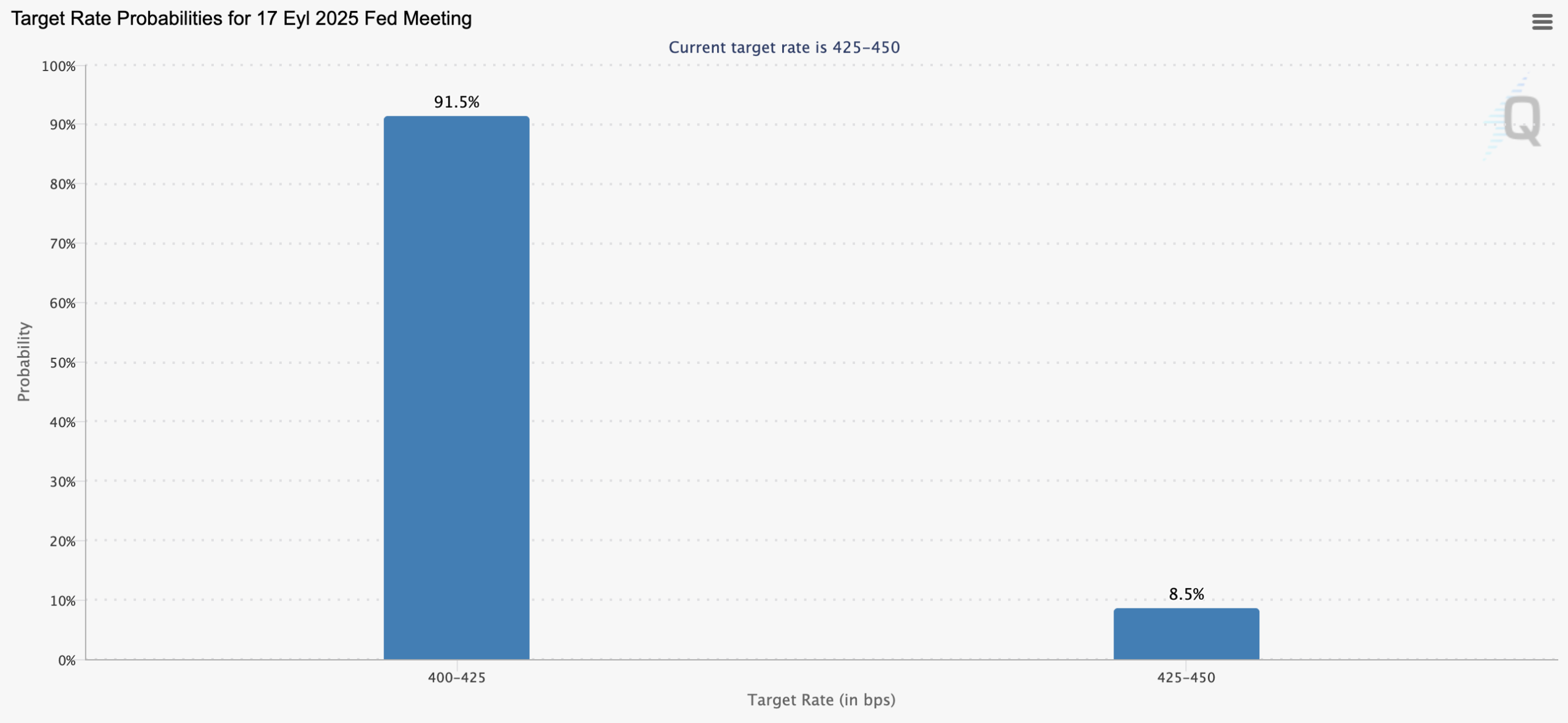Click the 425-450 probability bar

coord(1186,634)
